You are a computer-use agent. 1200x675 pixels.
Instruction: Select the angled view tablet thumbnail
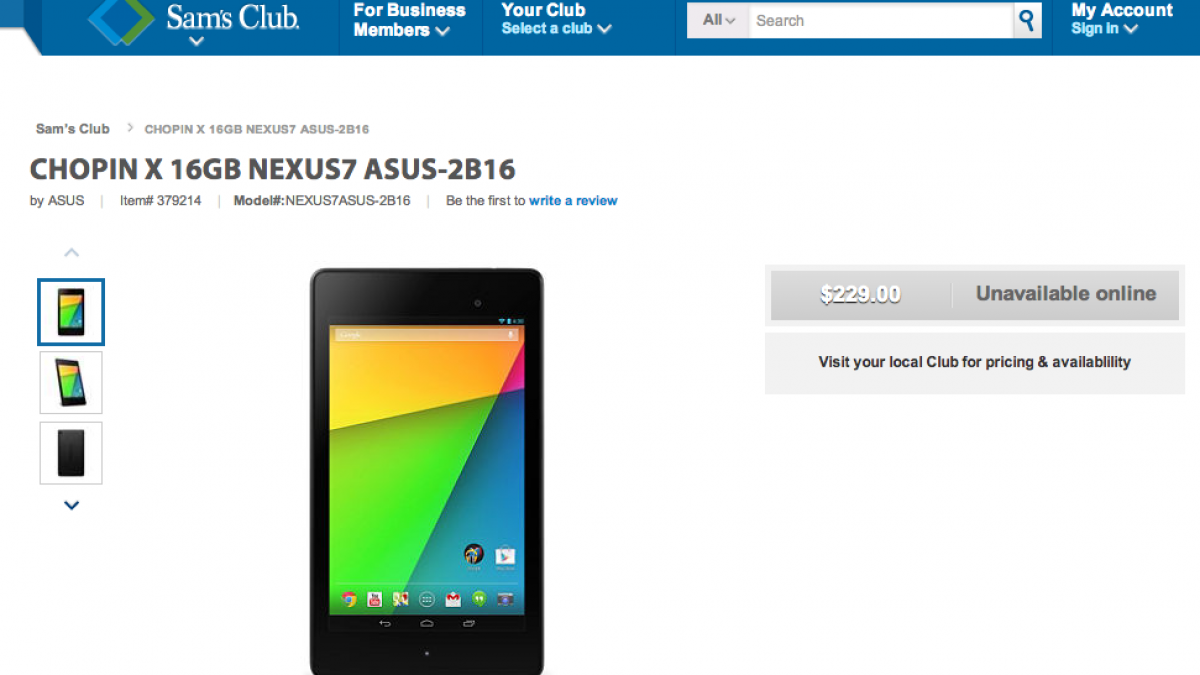tap(71, 382)
